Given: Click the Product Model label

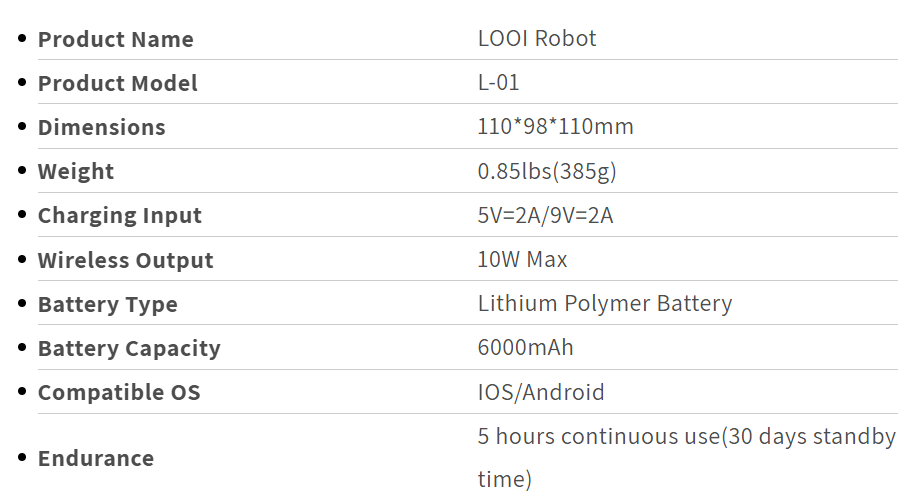Looking at the screenshot, I should tap(118, 83).
